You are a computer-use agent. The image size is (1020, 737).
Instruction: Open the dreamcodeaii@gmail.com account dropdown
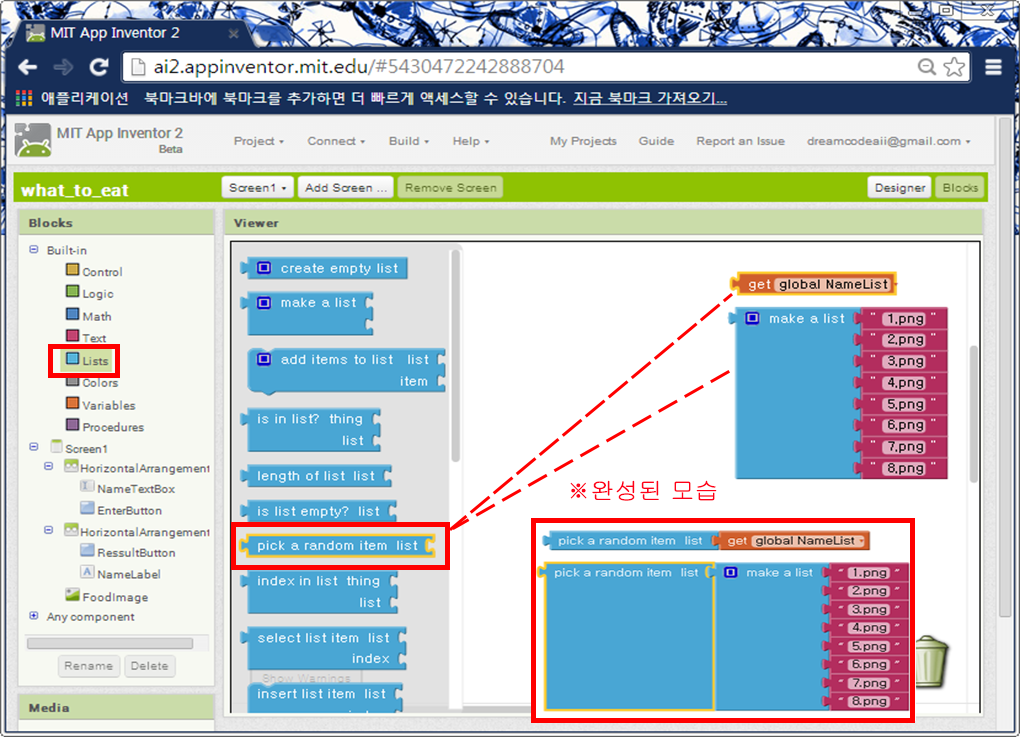click(x=889, y=141)
